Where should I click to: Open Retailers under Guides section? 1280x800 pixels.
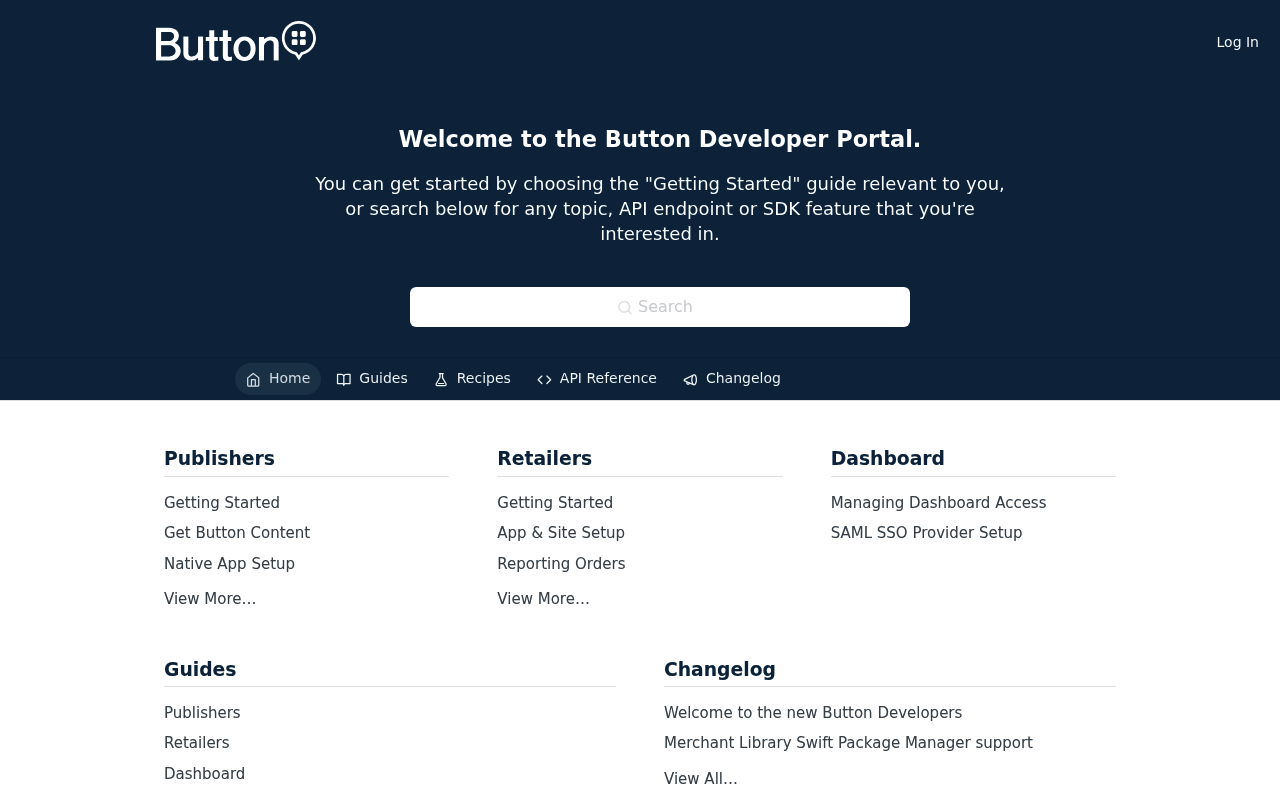coord(197,743)
